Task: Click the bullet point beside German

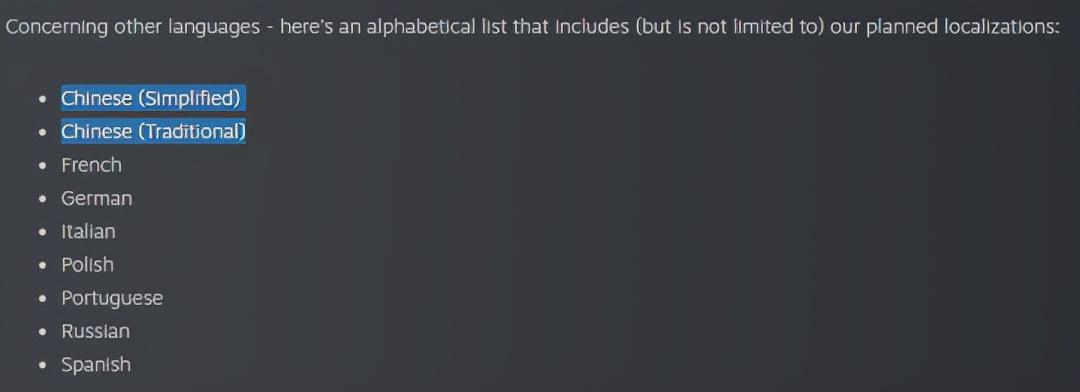Action: (43, 199)
